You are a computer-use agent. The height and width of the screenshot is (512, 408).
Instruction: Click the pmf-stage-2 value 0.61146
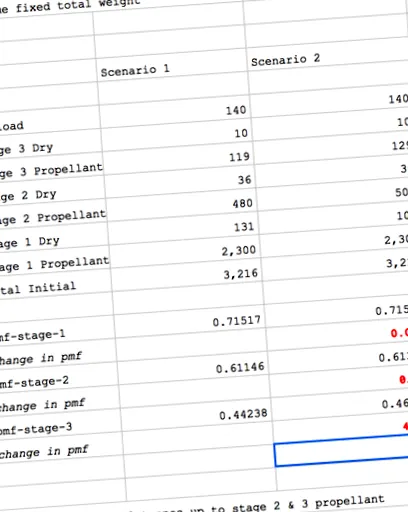tap(240, 368)
